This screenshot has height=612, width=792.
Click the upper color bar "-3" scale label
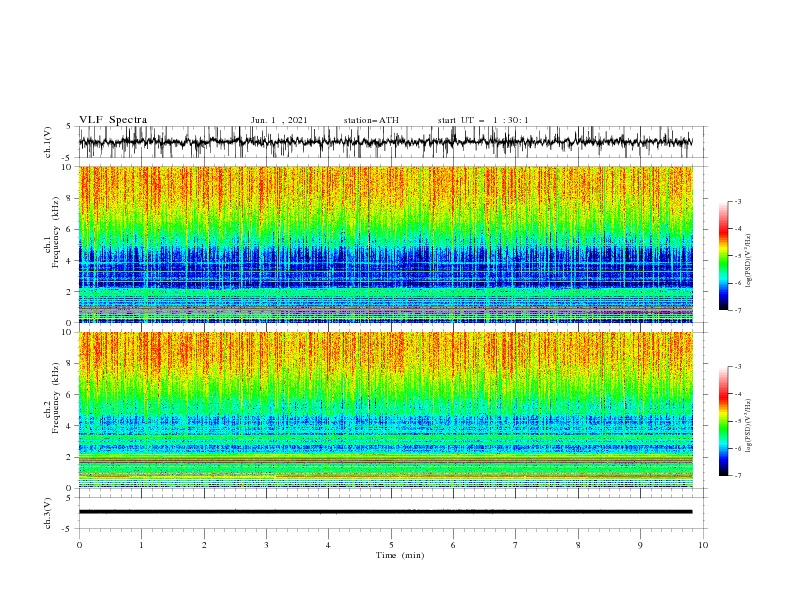[737, 201]
